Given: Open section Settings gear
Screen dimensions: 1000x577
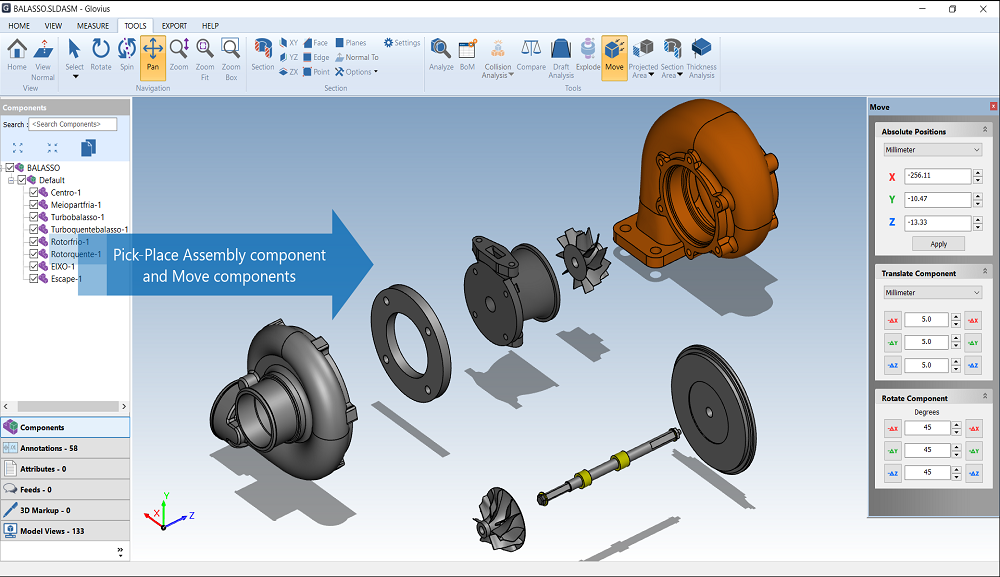Looking at the screenshot, I should (388, 43).
